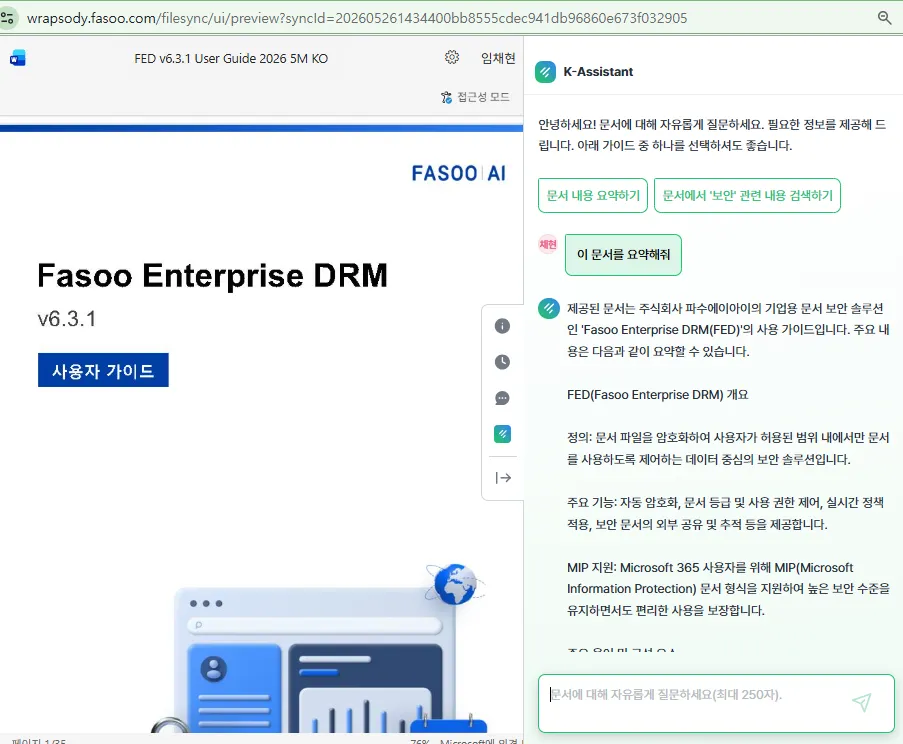This screenshot has width=903, height=744.
Task: Click the Fasoo Enterprise DRM heading
Action: tap(213, 275)
